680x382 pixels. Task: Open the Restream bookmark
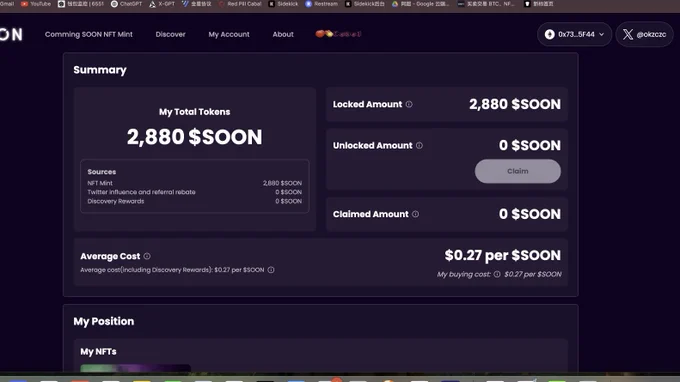[x=321, y=4]
